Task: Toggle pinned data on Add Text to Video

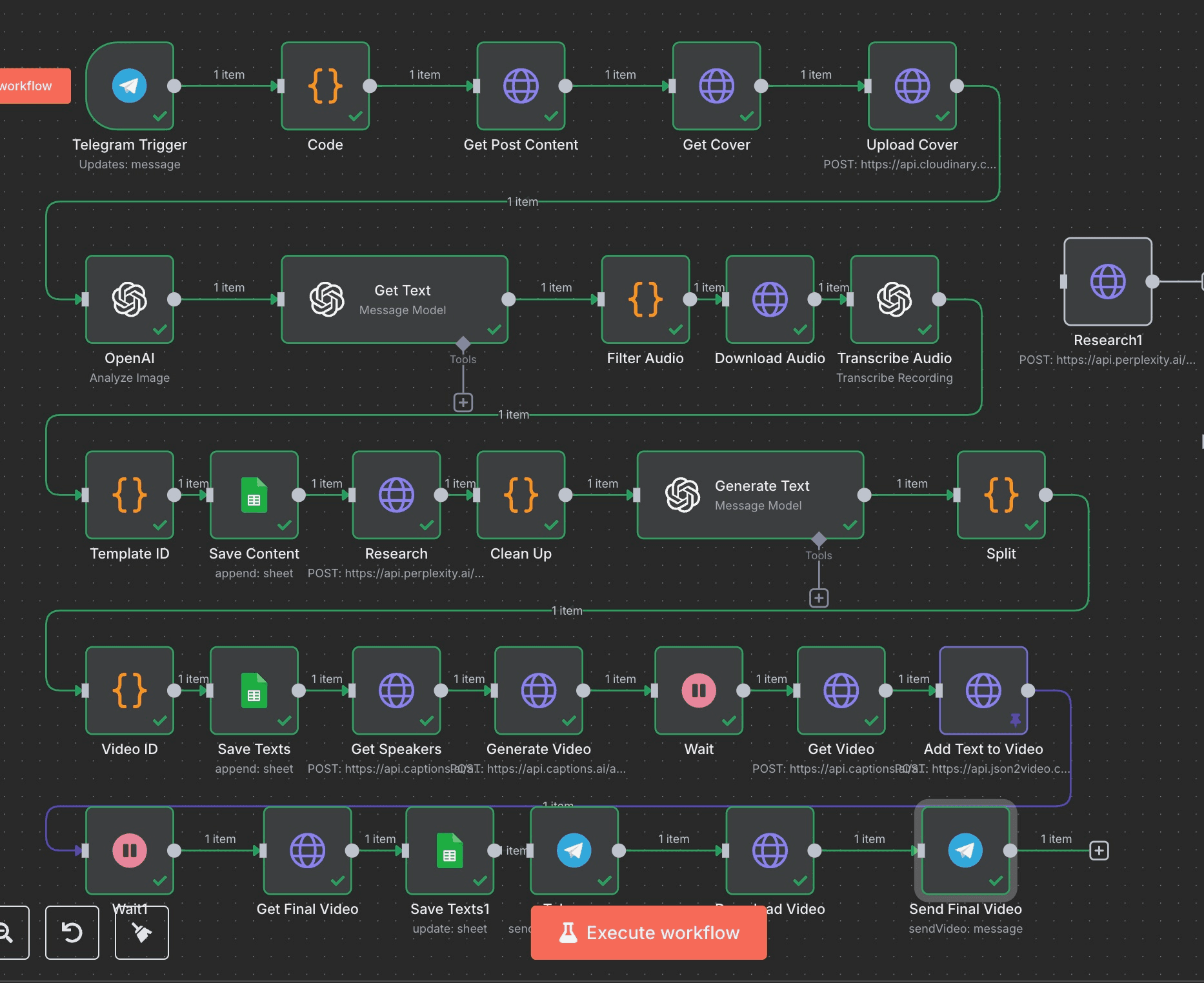Action: coord(1015,720)
